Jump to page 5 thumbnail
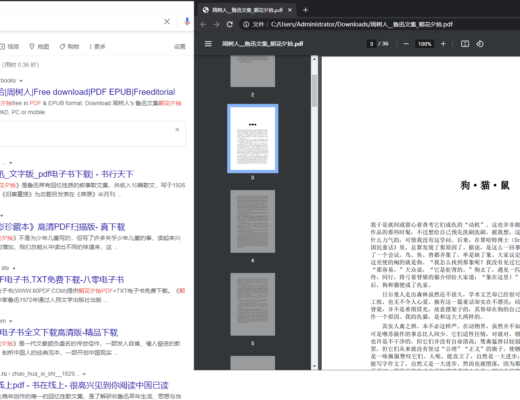The width and height of the screenshot is (520, 400). (x=253, y=304)
